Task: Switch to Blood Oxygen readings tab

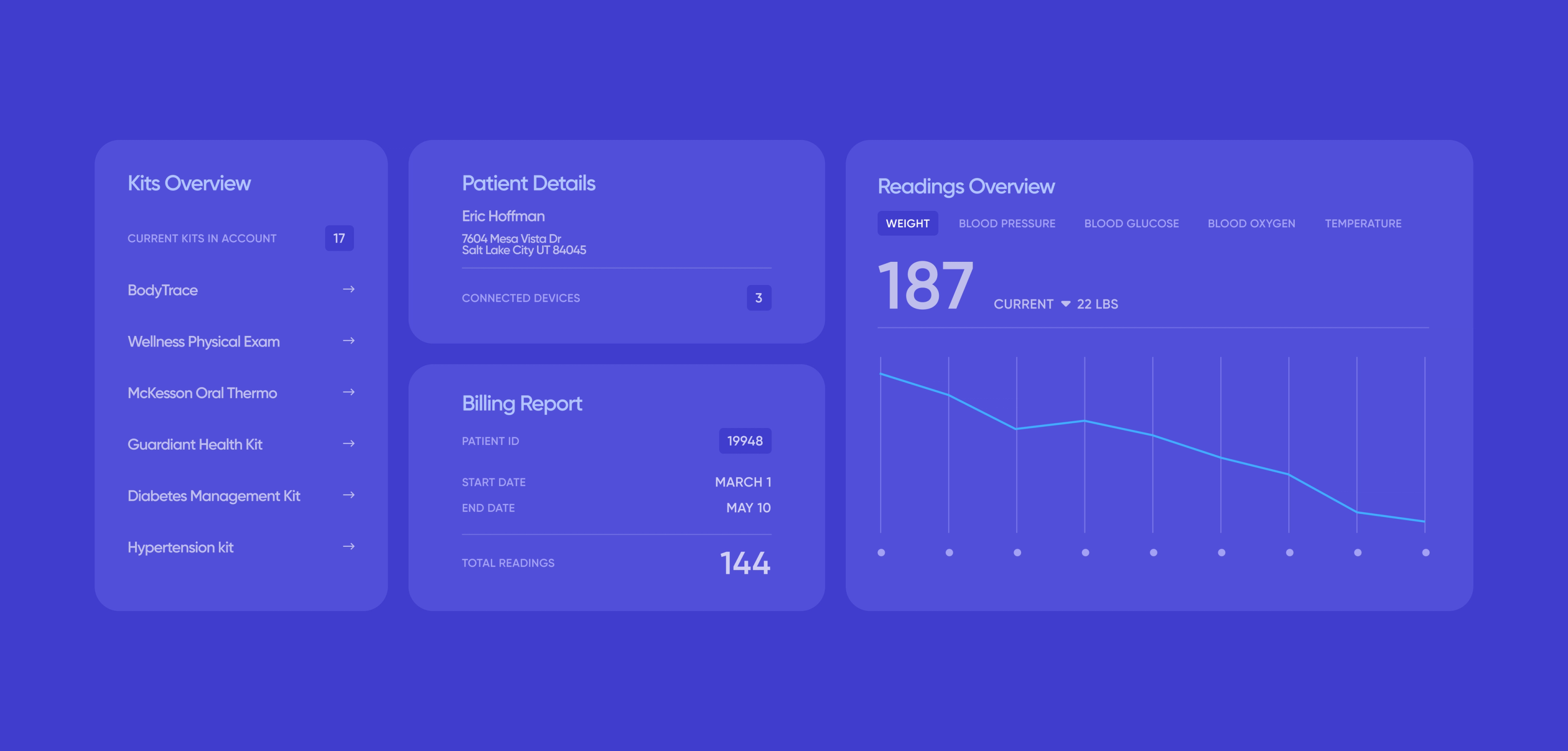Action: (1251, 223)
